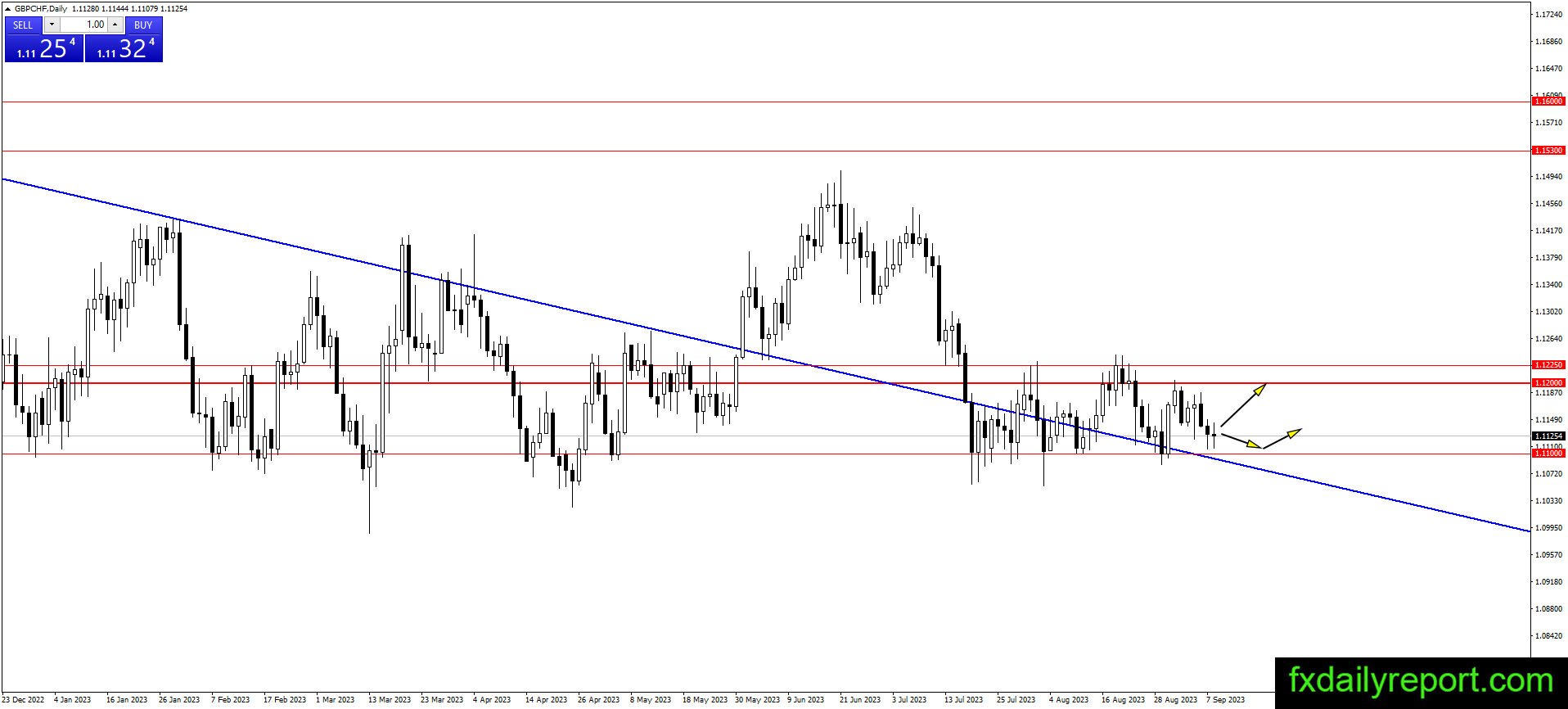Click the 1.10720 price axis label
The image size is (1568, 709).
pyautogui.click(x=1548, y=474)
